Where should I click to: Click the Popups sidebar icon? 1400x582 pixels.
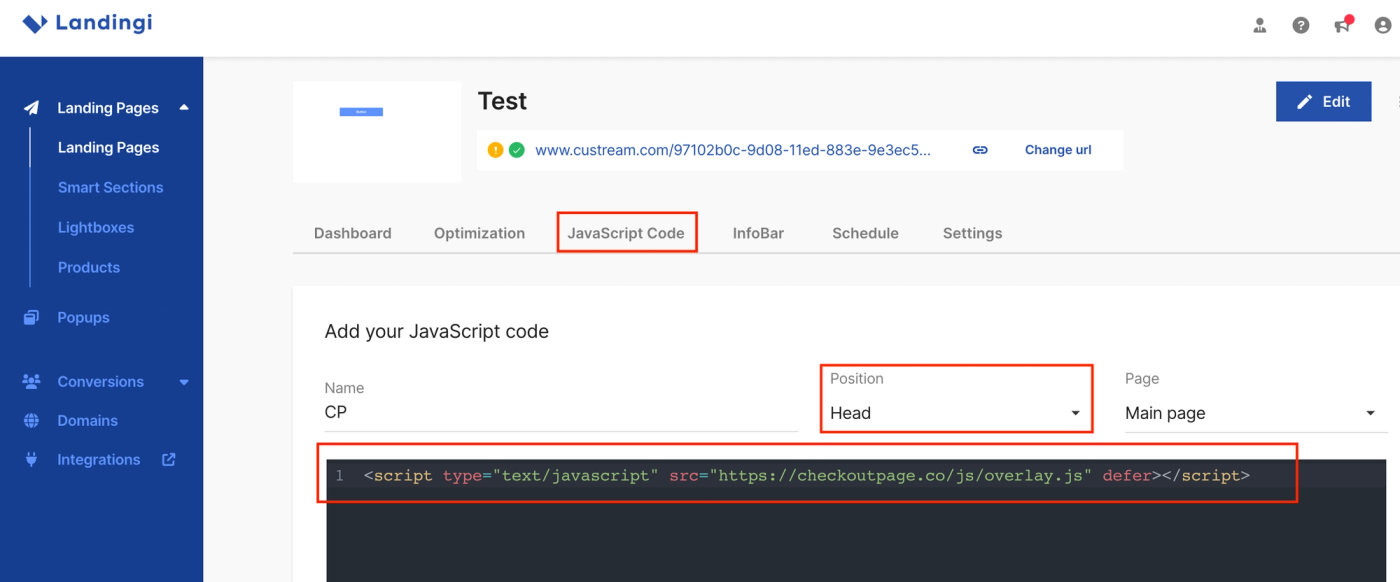31,317
